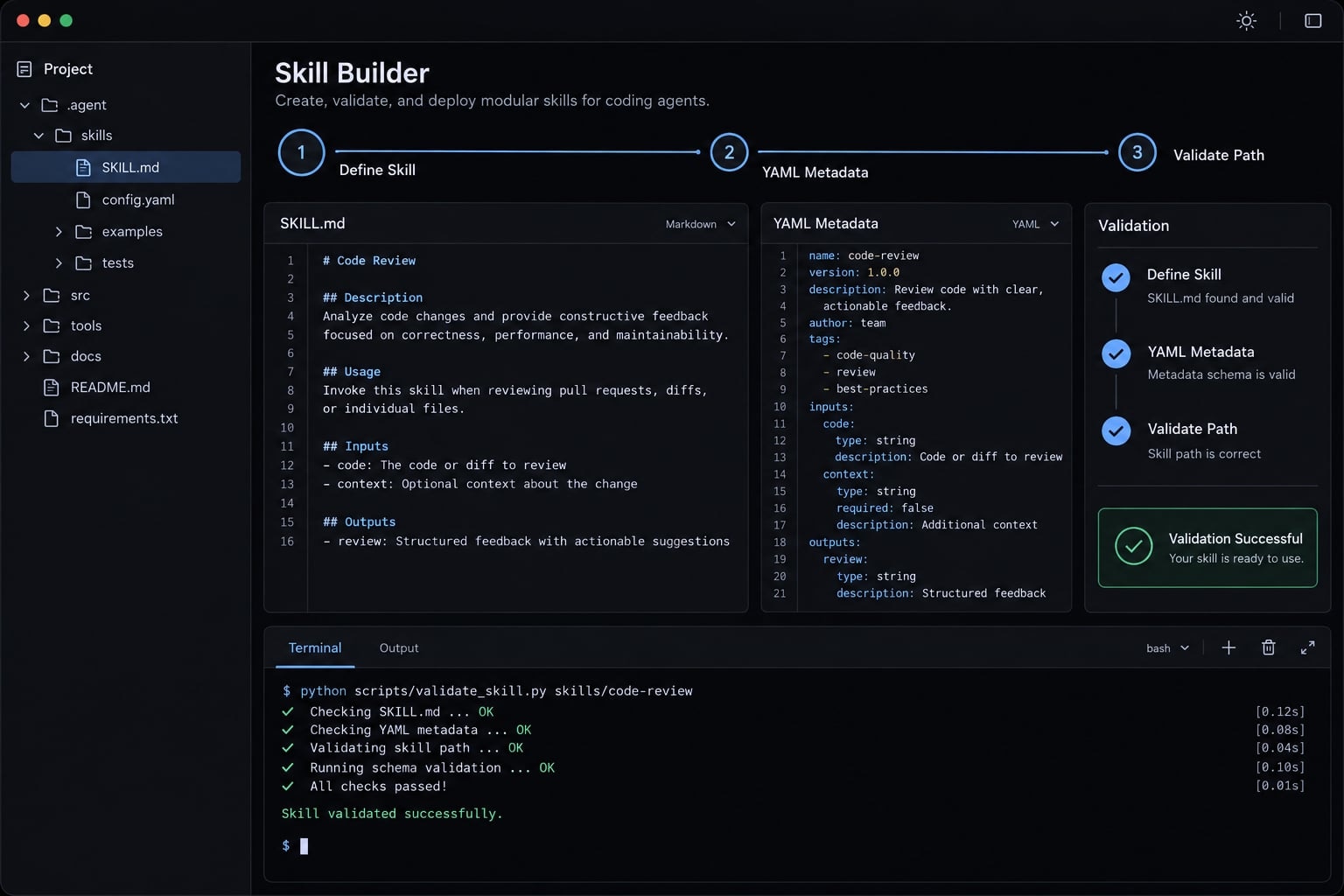Click the requirements.txt file icon

pyautogui.click(x=52, y=418)
